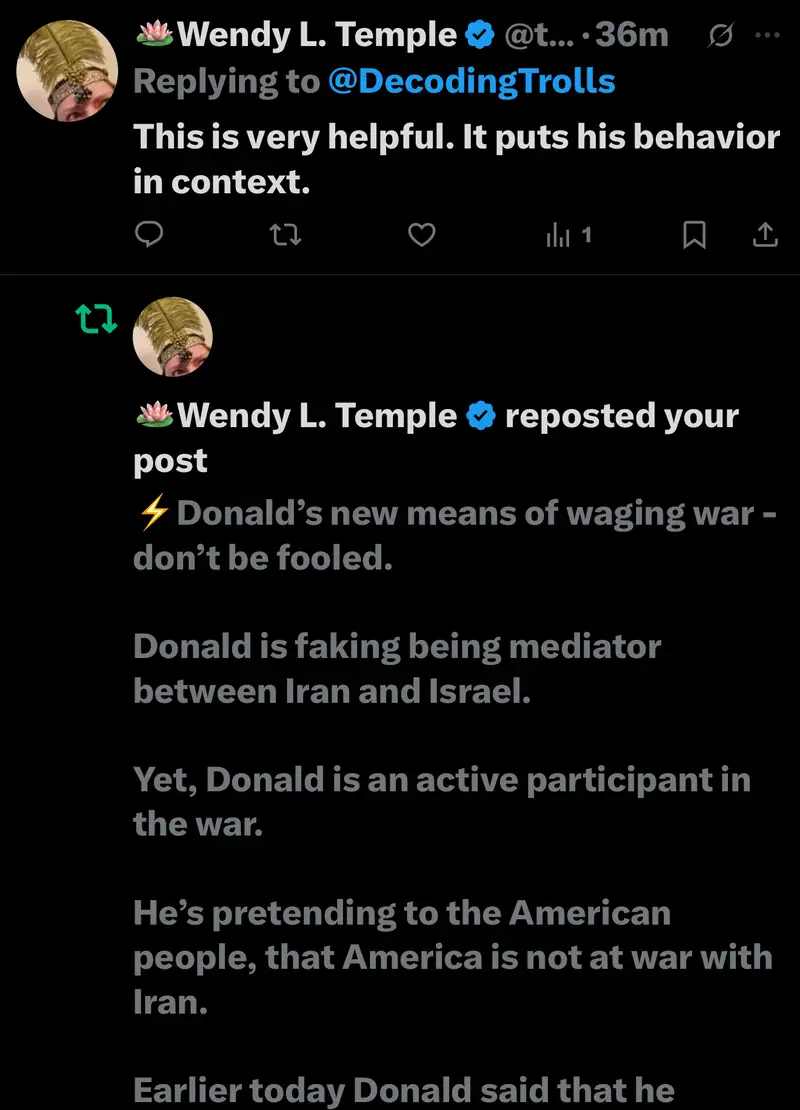
Task: Repost Wendy's reply using the retweet icon
Action: click(286, 235)
